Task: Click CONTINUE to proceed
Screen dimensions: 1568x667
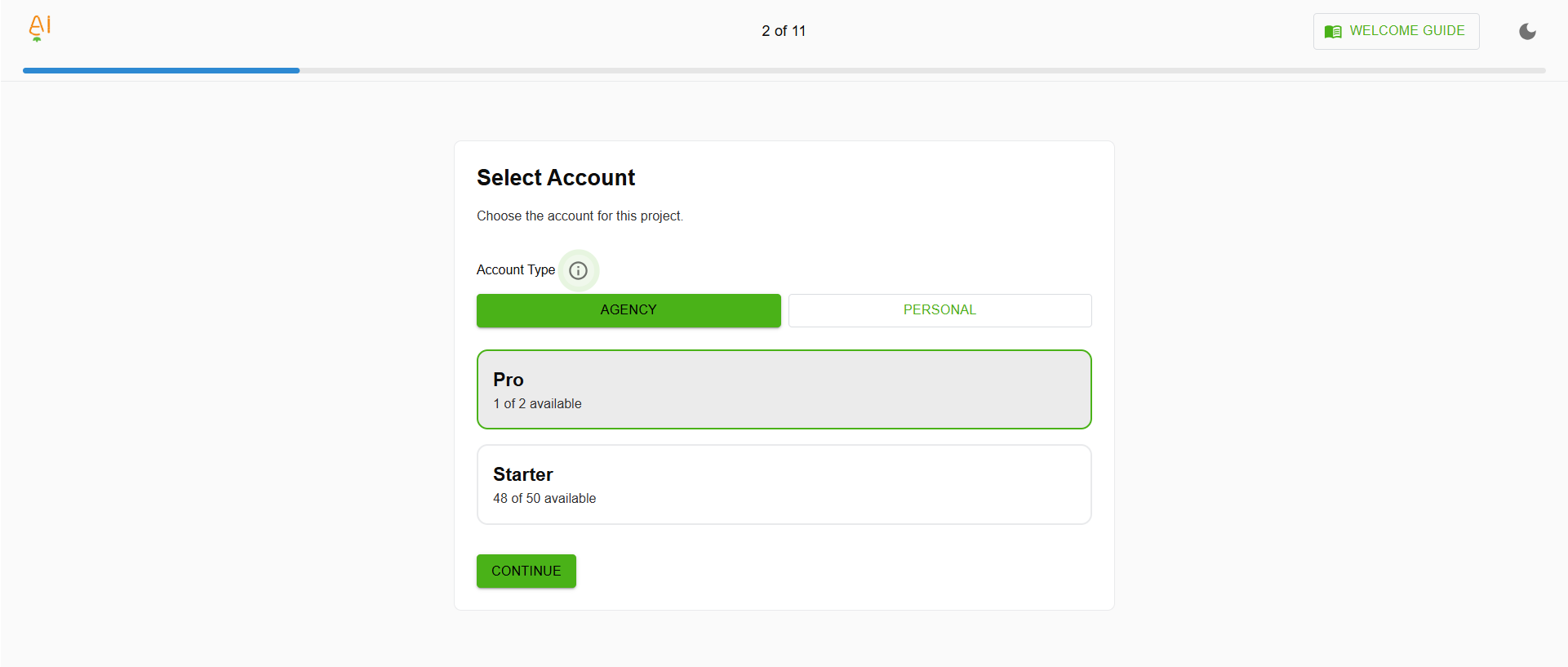Action: [x=526, y=571]
